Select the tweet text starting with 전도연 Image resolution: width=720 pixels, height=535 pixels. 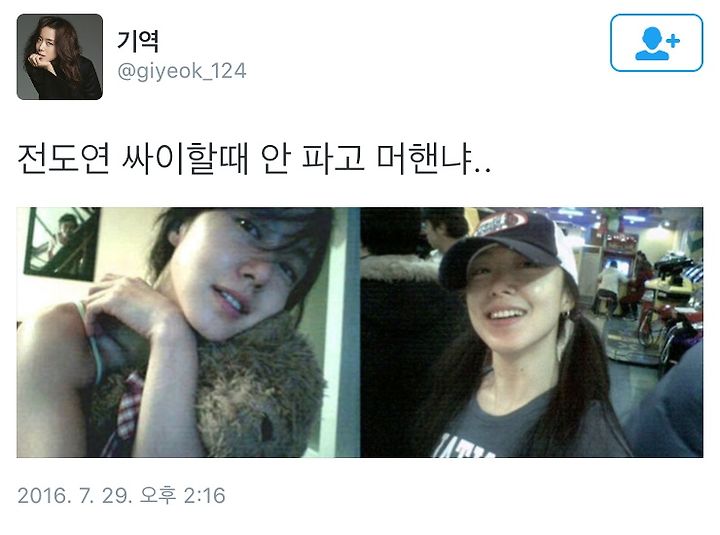point(254,158)
